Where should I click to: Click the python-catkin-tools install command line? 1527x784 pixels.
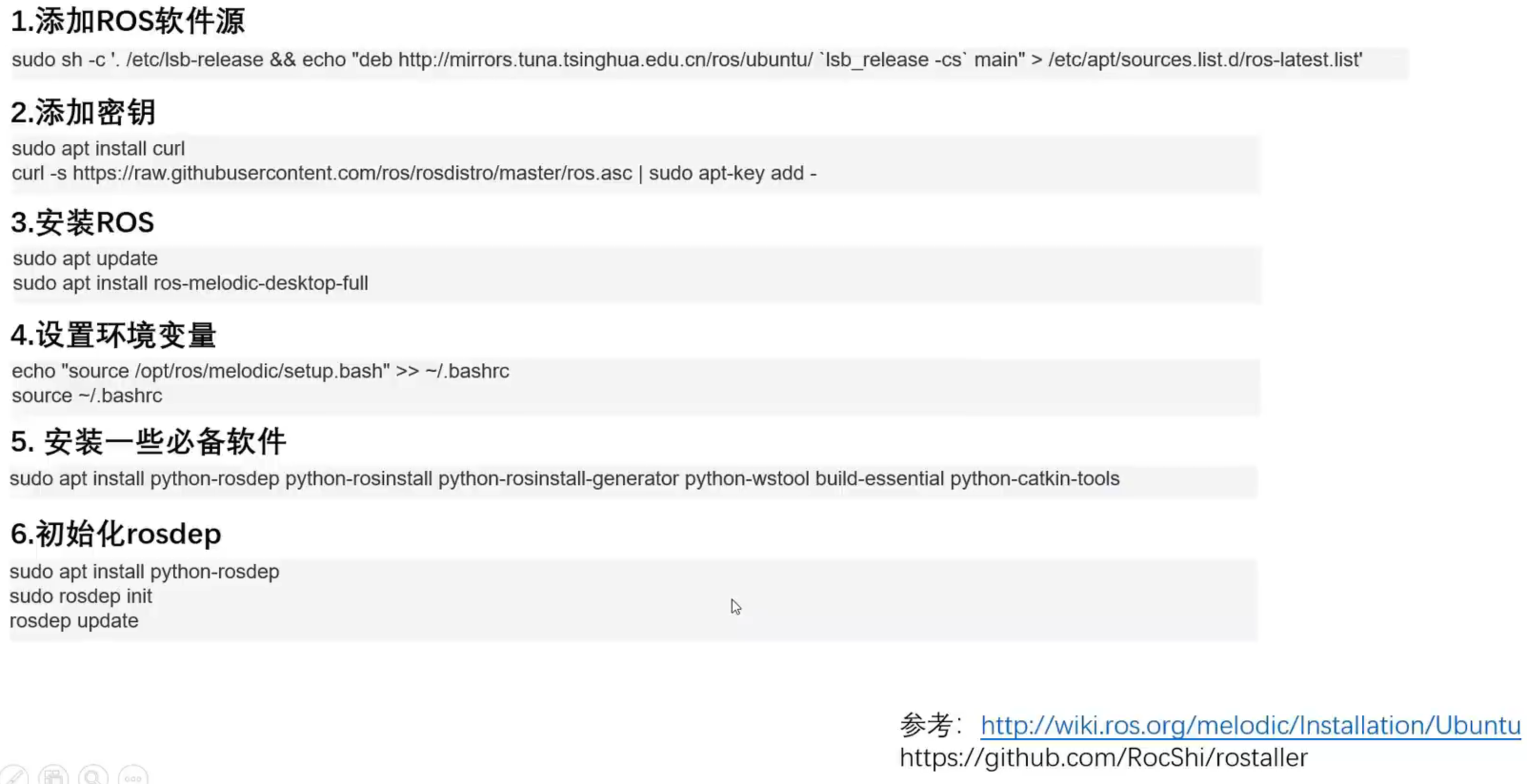pos(564,479)
